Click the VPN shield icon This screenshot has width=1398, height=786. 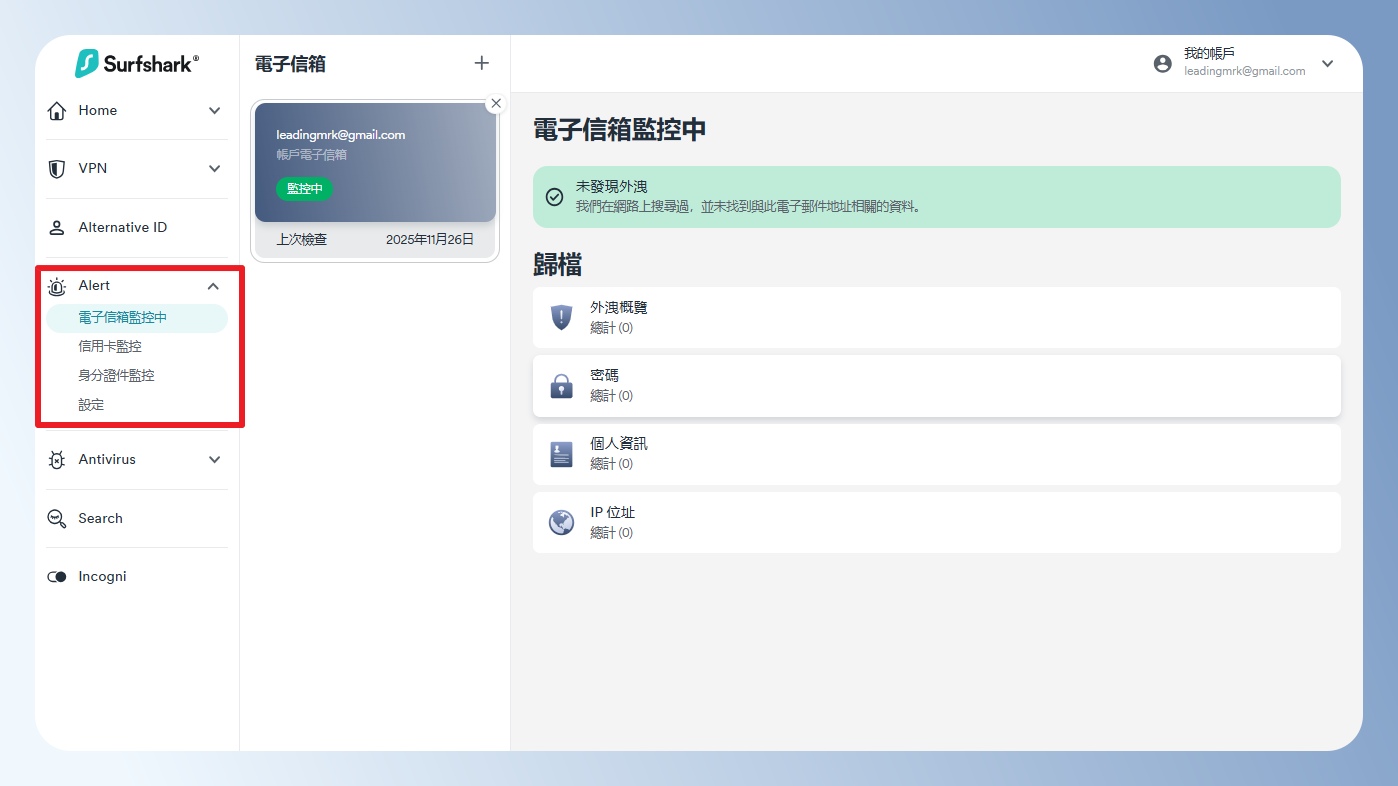[57, 169]
